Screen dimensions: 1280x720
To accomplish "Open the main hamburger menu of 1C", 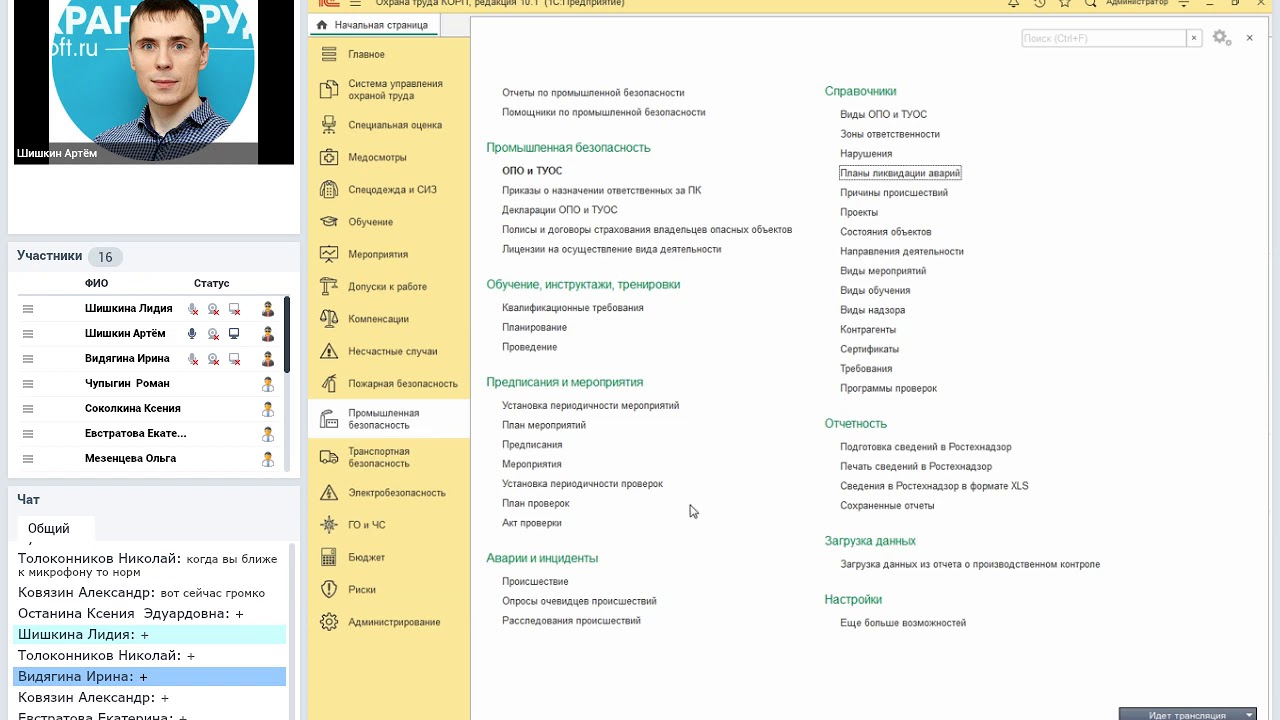I will [x=355, y=3].
